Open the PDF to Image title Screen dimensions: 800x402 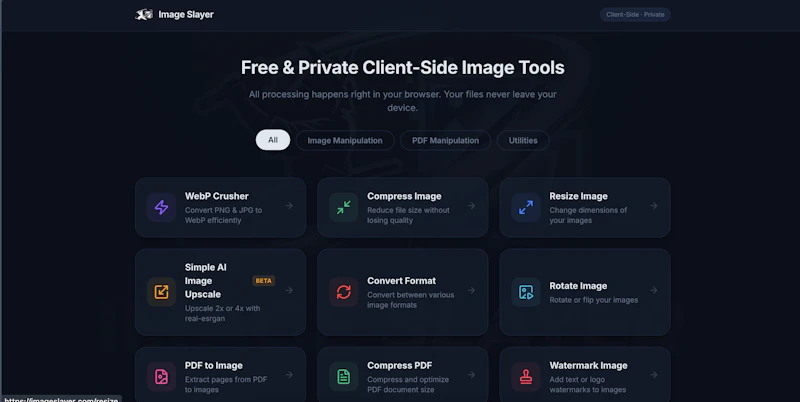pyautogui.click(x=213, y=365)
